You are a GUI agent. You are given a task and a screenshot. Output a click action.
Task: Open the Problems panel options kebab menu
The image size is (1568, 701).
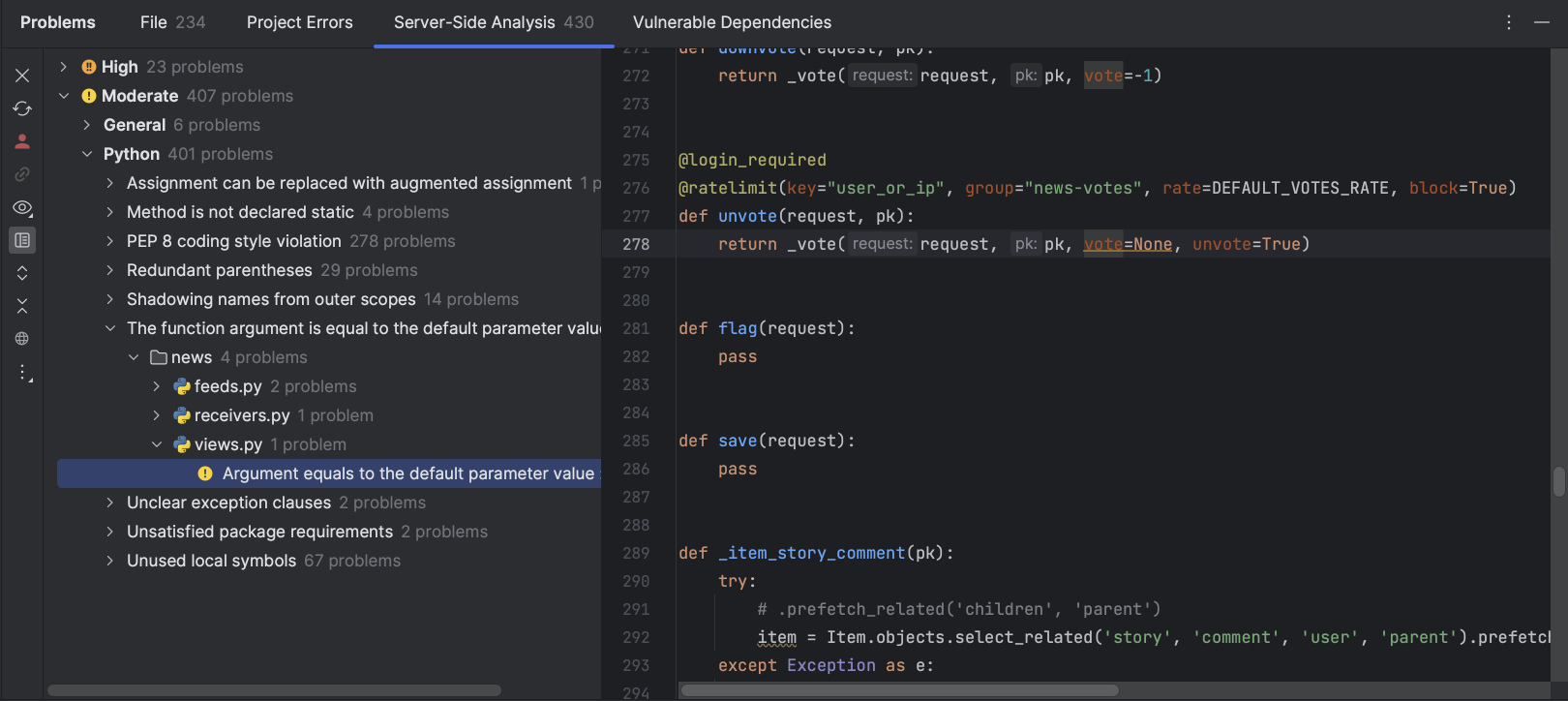[1508, 22]
